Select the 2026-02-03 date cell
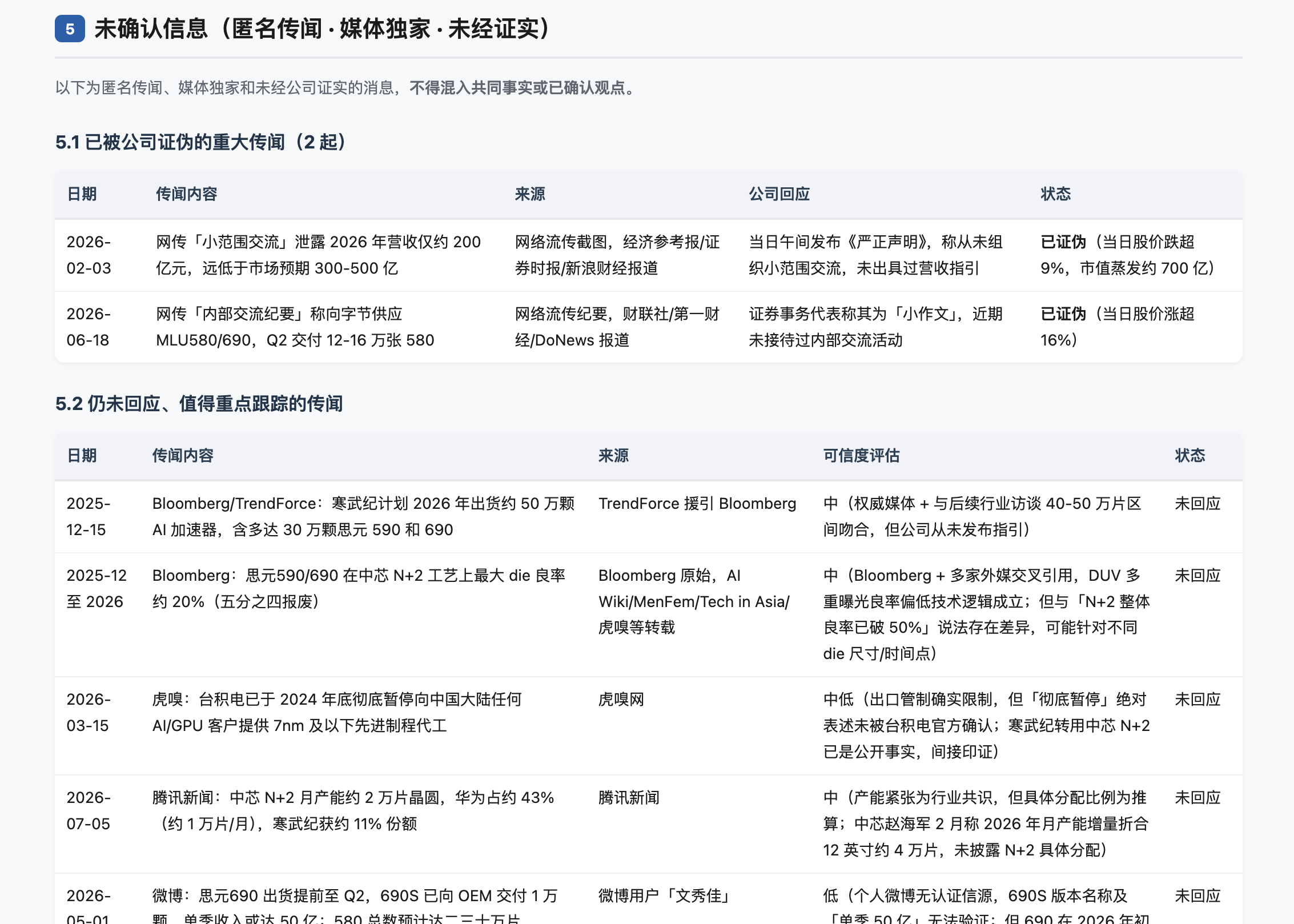 (x=89, y=255)
